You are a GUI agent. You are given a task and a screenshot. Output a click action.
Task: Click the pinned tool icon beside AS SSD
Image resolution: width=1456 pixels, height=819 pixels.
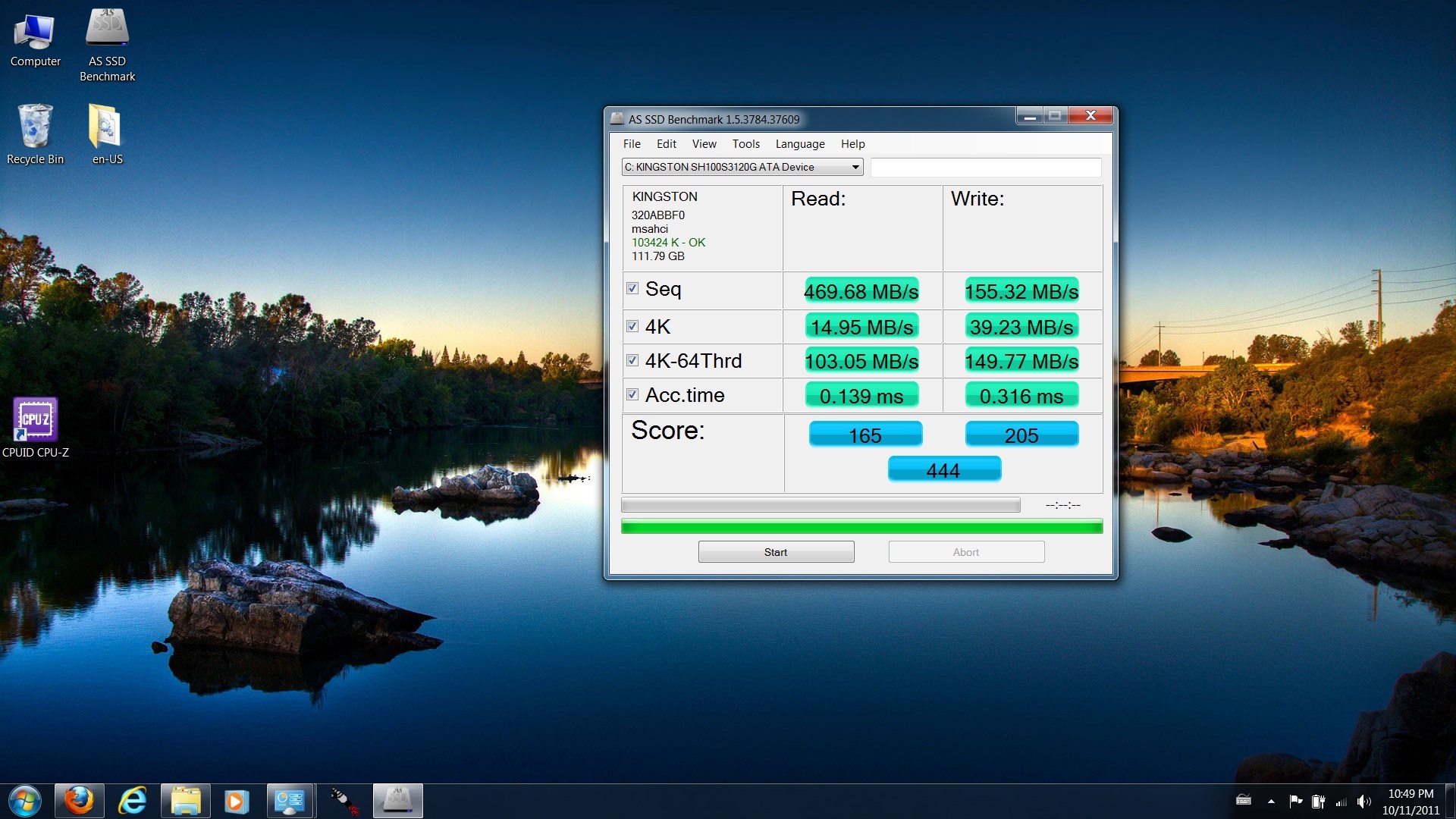345,801
